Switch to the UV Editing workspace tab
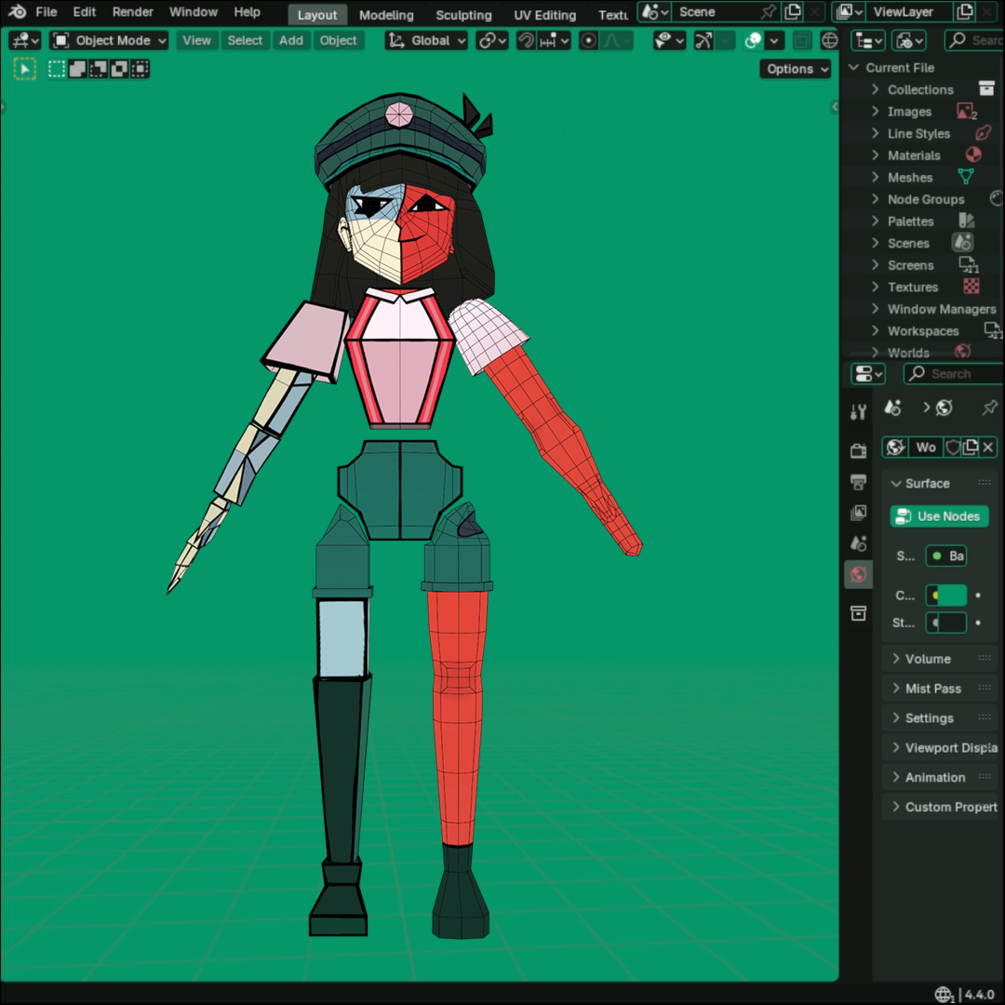The width and height of the screenshot is (1005, 1005). (544, 15)
